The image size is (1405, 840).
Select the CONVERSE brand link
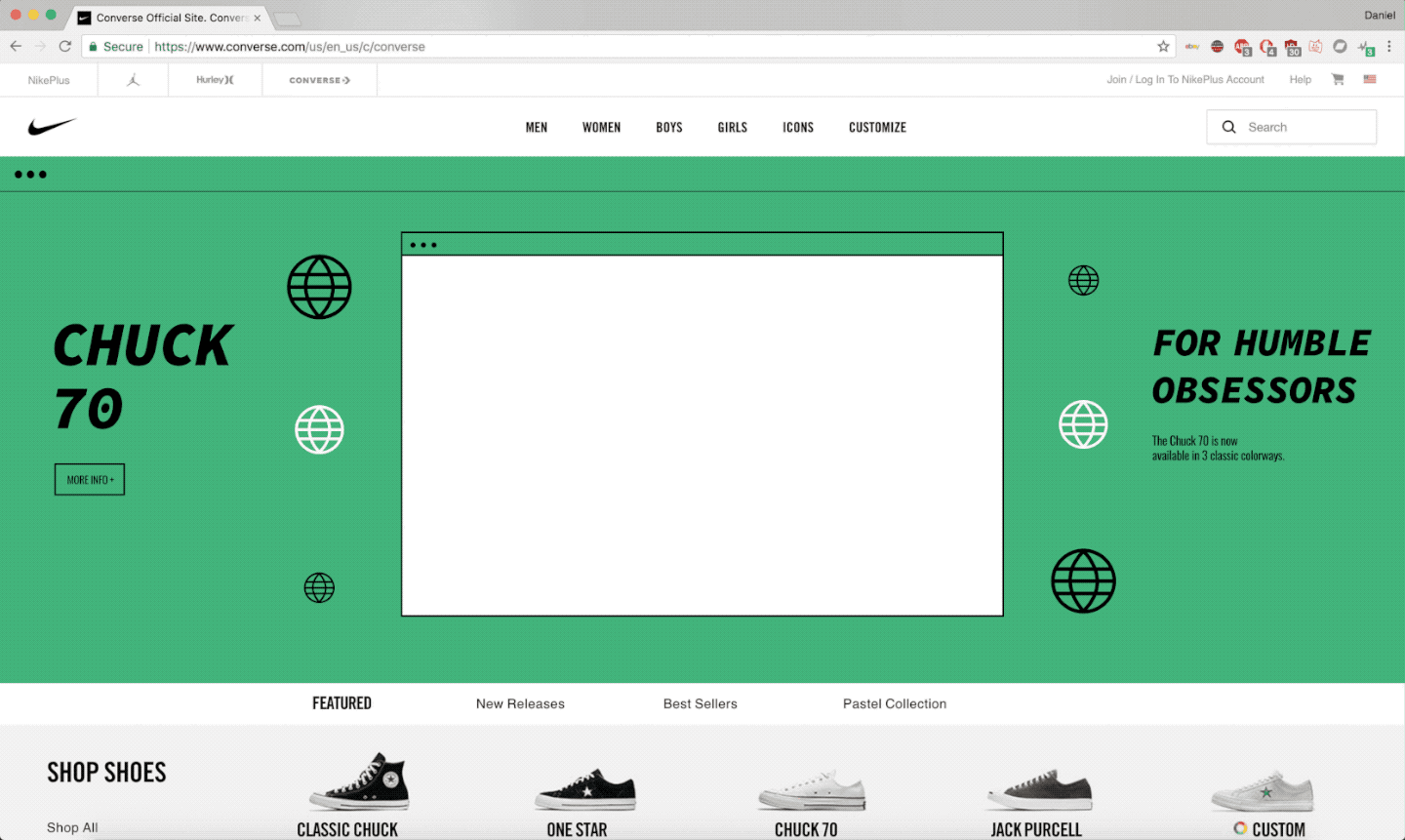320,80
